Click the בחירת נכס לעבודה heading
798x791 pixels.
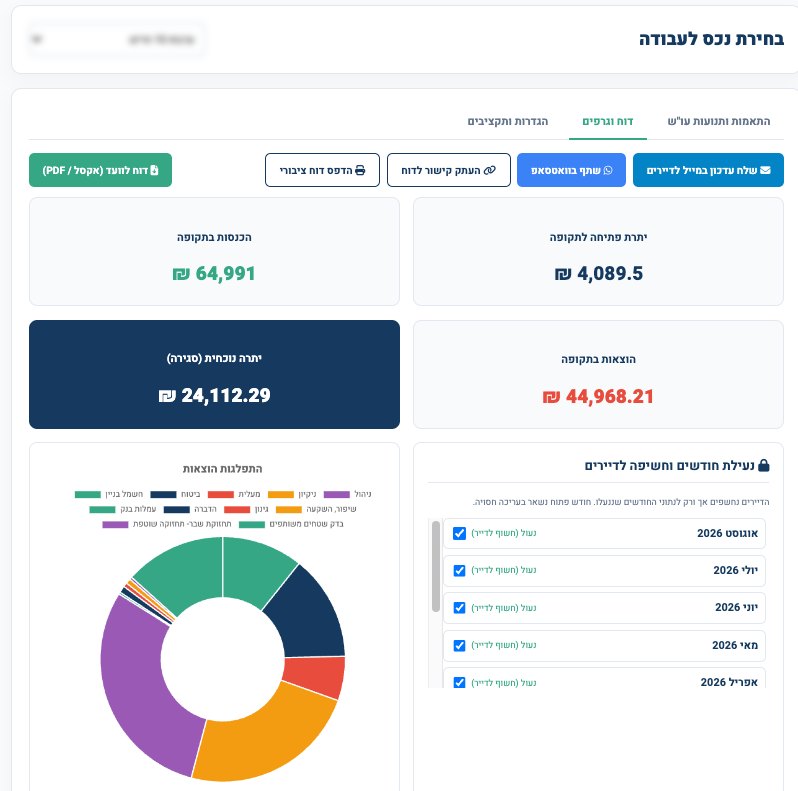pos(711,39)
